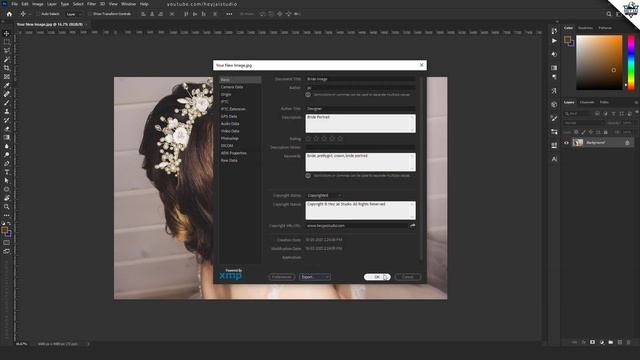Screen dimensions: 640x360
Task: Select IPTC Extension in the dialog sidebar
Action: [233, 109]
